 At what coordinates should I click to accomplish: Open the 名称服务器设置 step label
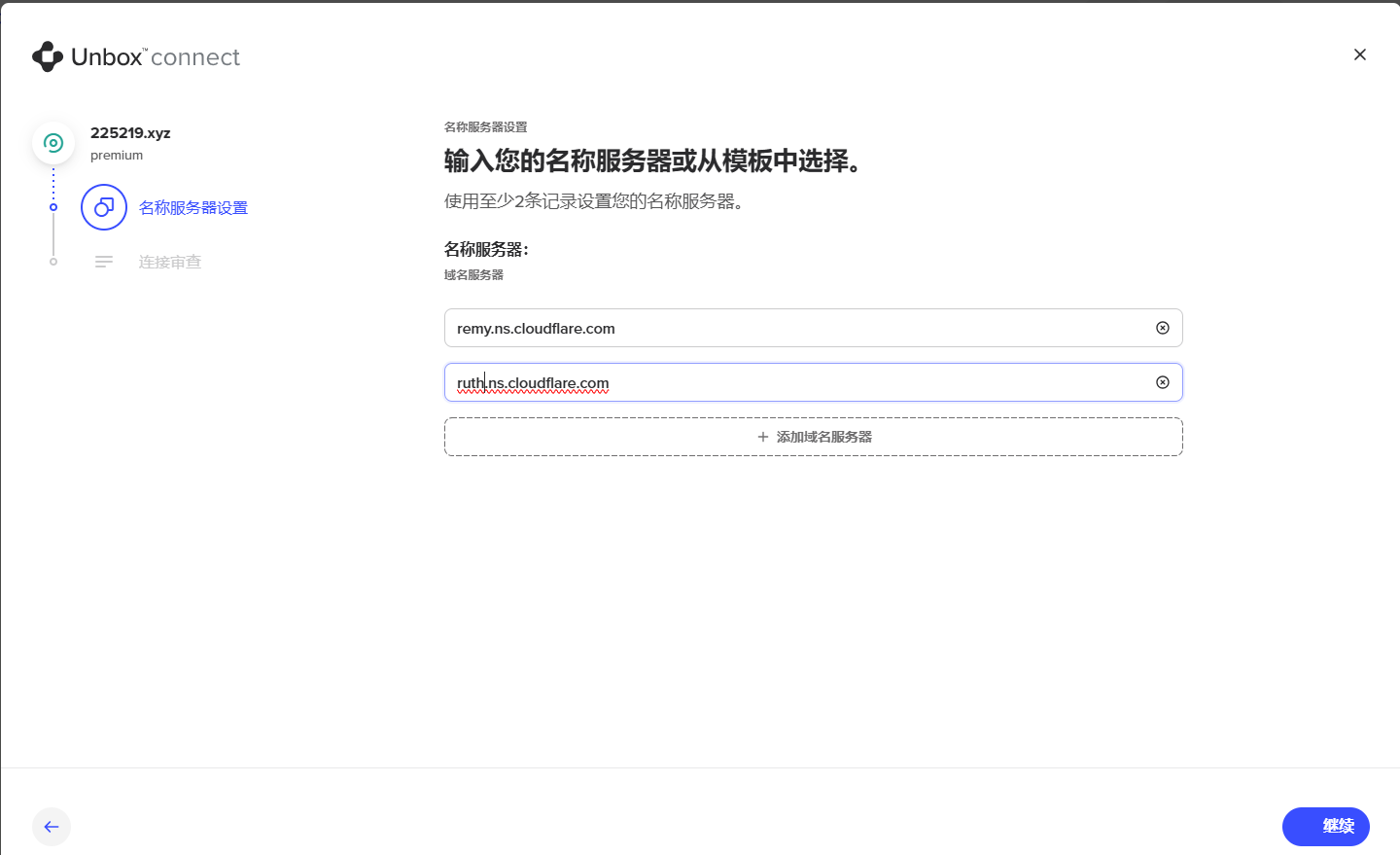193,208
